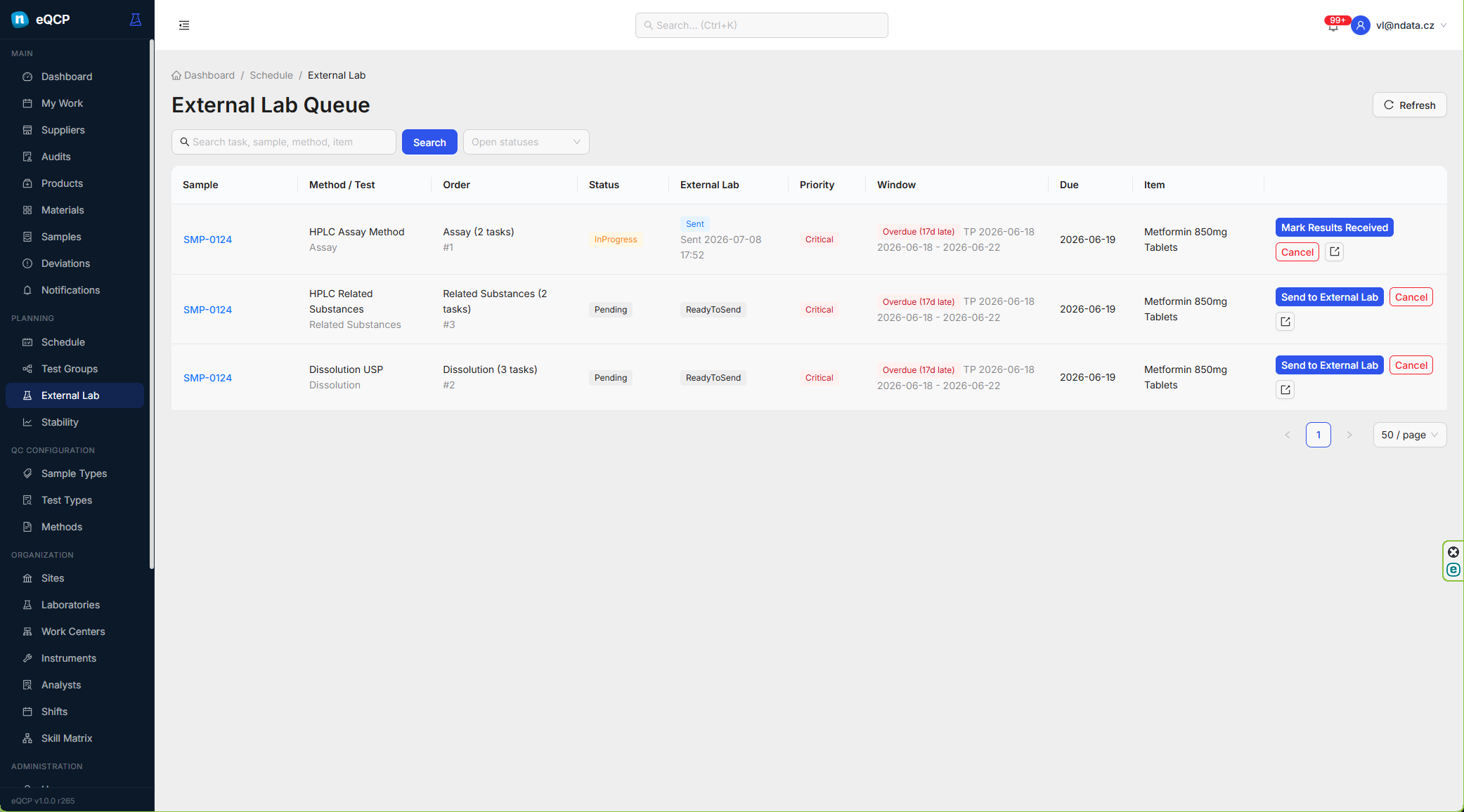This screenshot has height=812, width=1464.
Task: Click the Notifications bell icon in sidebar
Action: pyautogui.click(x=27, y=290)
